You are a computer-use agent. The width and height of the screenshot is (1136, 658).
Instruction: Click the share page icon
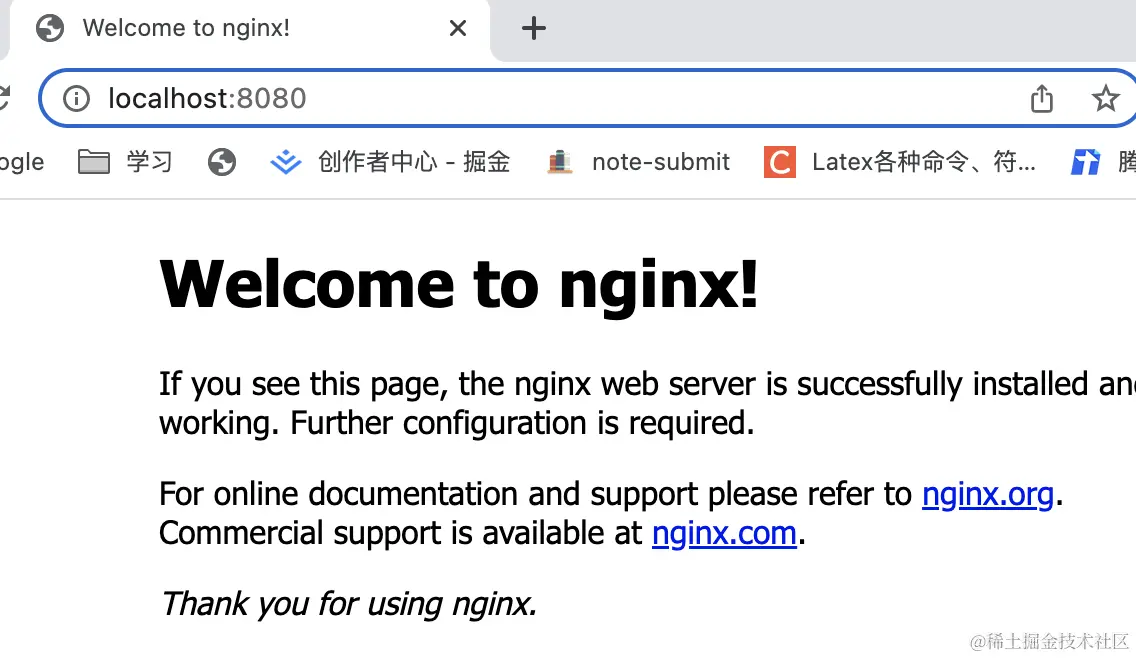click(x=1041, y=99)
